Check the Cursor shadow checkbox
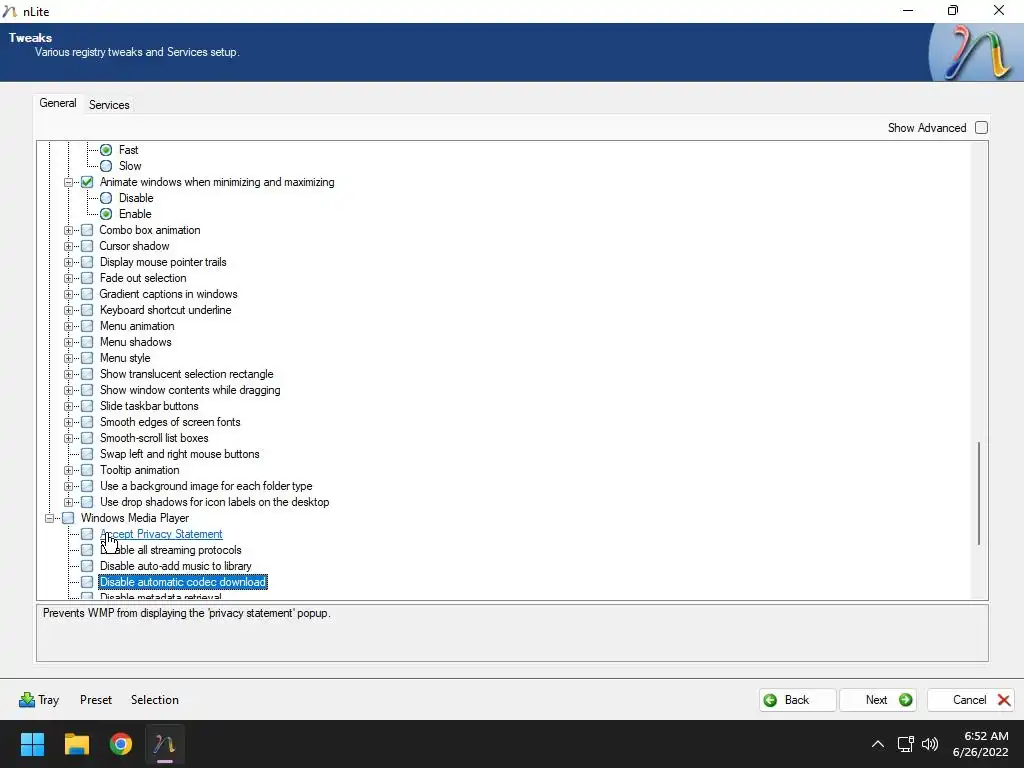 (x=87, y=246)
